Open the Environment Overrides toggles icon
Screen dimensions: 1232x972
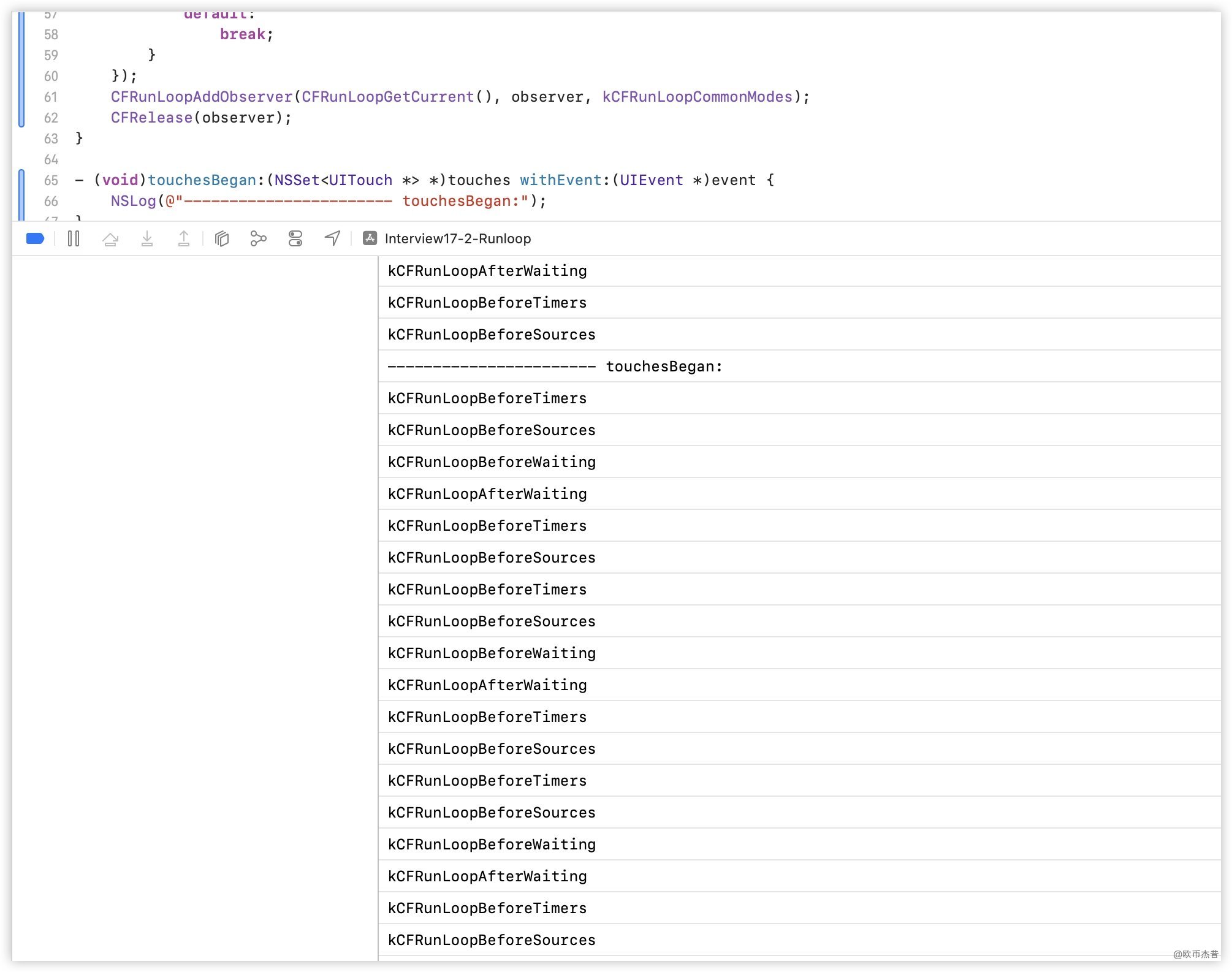click(295, 238)
